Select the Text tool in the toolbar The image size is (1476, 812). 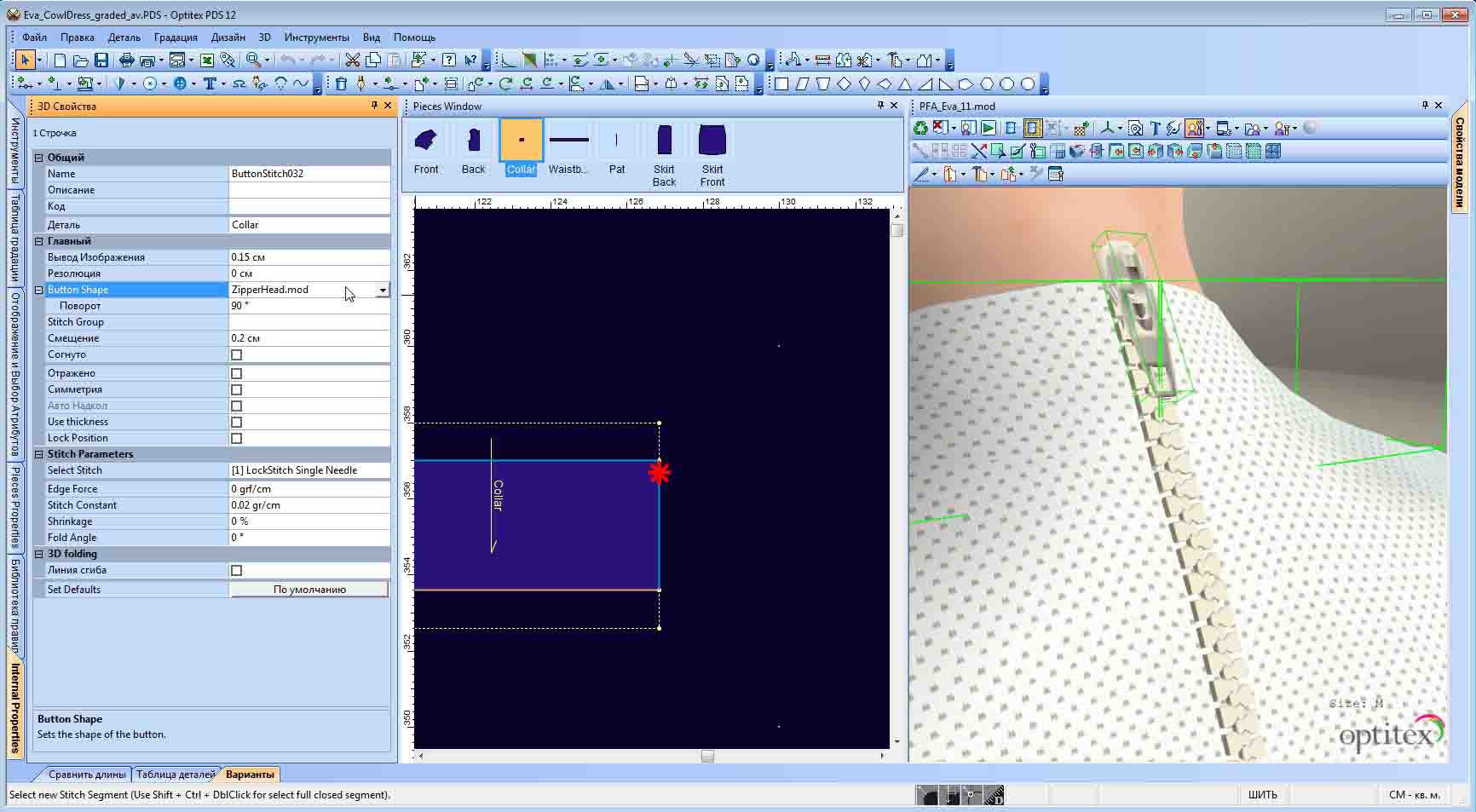[210, 84]
